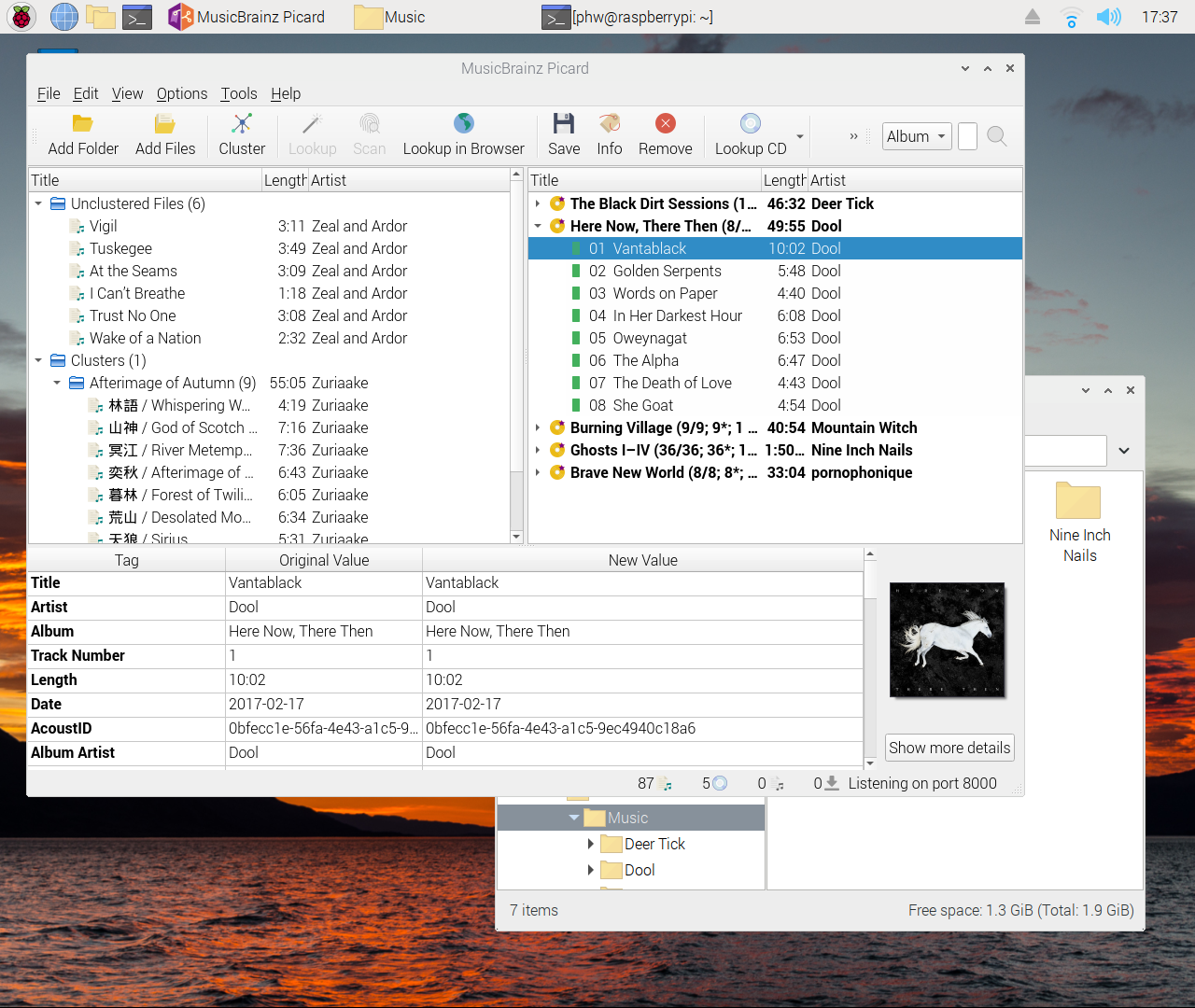Click the volume speaker tray icon
This screenshot has height=1008, width=1195.
coord(1108,17)
